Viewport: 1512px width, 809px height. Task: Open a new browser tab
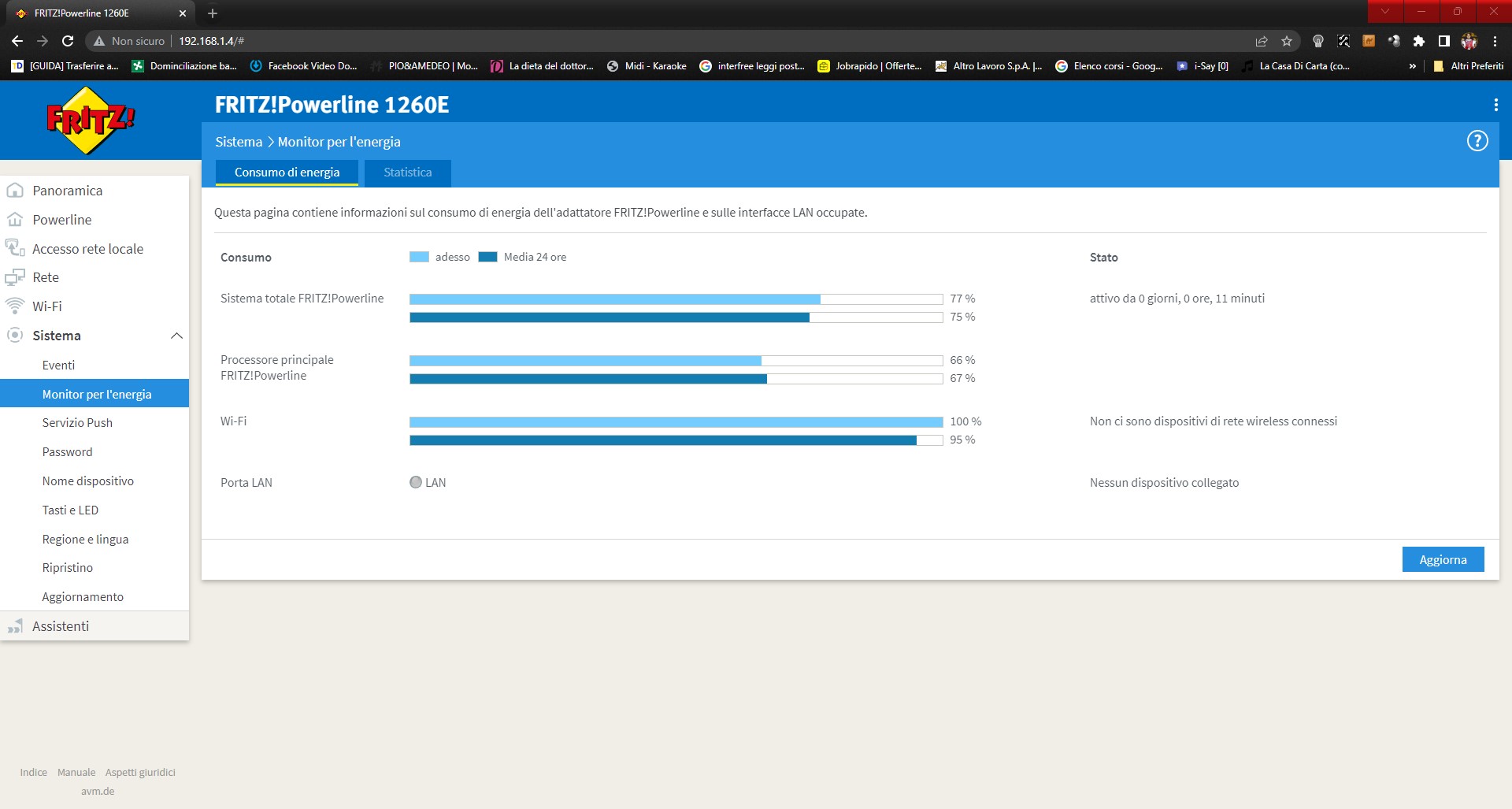coord(213,13)
